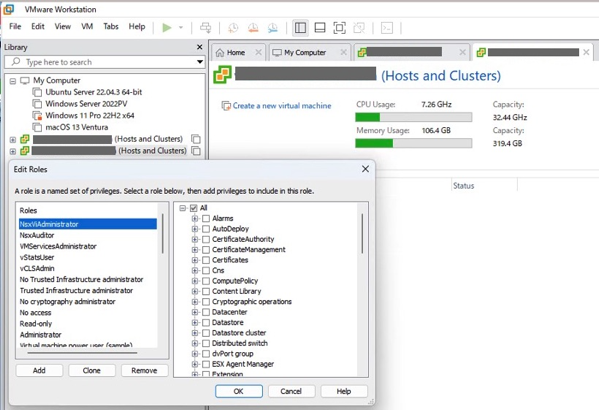Expand the Datacenter privilege node

tap(195, 312)
